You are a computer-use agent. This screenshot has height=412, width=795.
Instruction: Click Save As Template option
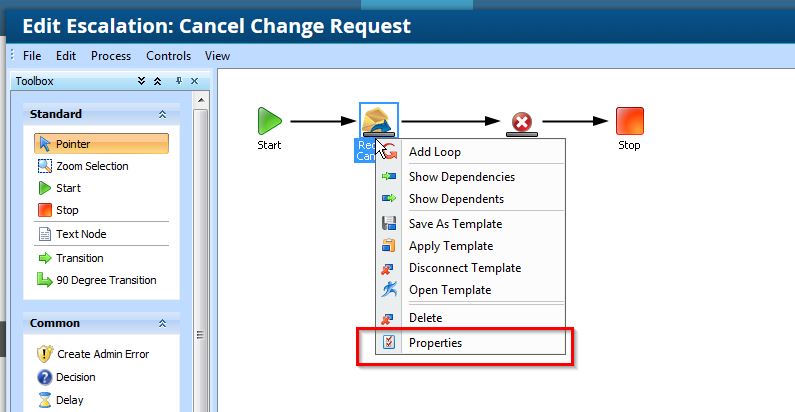(x=455, y=224)
